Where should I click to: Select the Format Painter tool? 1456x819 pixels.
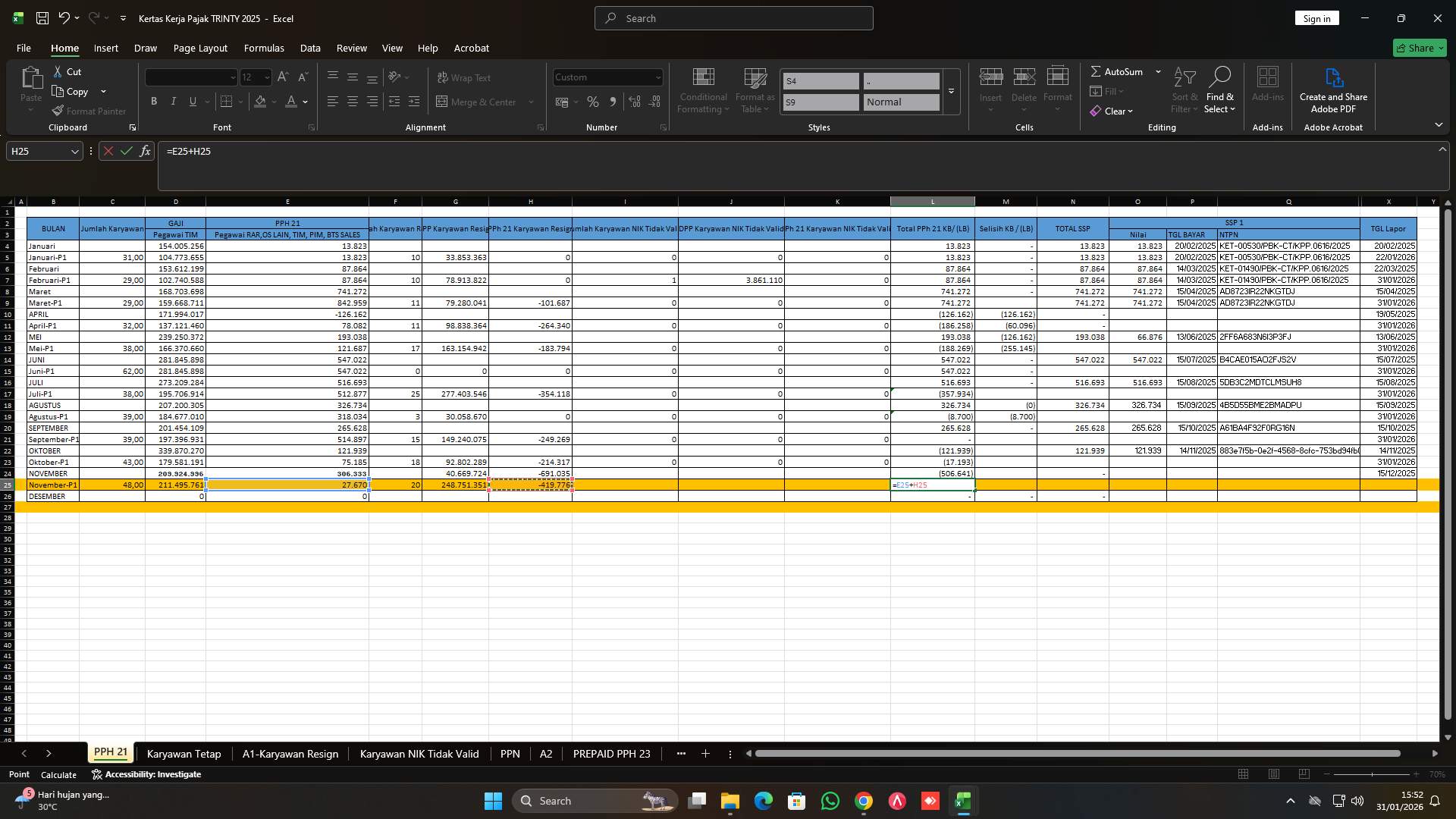(89, 111)
